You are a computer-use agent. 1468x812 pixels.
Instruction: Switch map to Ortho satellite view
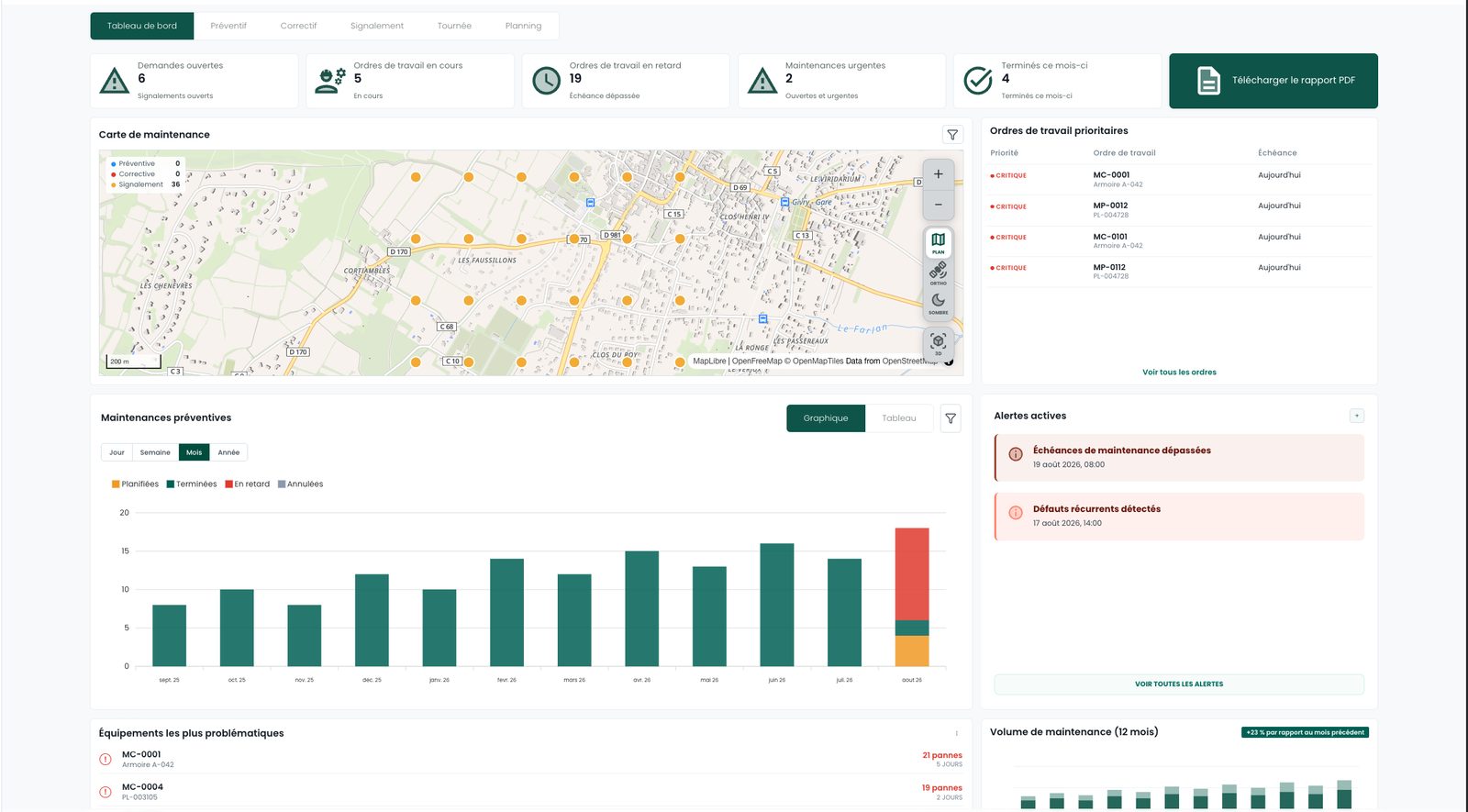pyautogui.click(x=938, y=273)
